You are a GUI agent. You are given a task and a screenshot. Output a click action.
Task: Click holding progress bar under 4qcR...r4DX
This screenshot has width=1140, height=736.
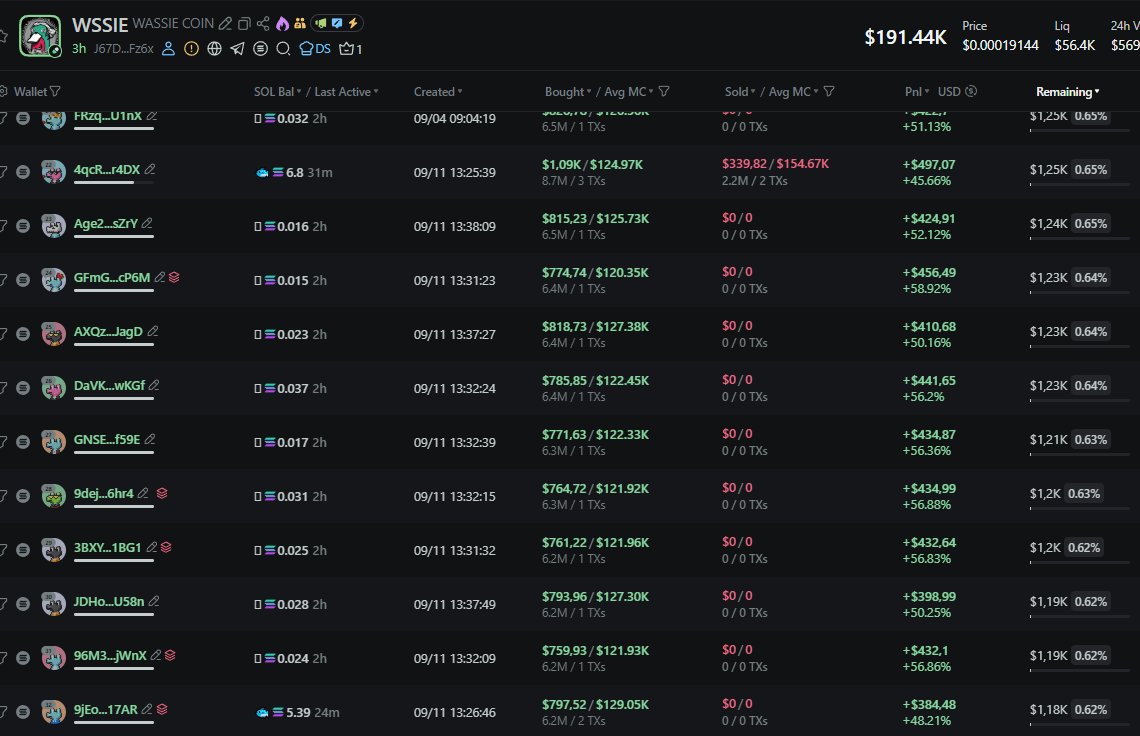pos(114,183)
